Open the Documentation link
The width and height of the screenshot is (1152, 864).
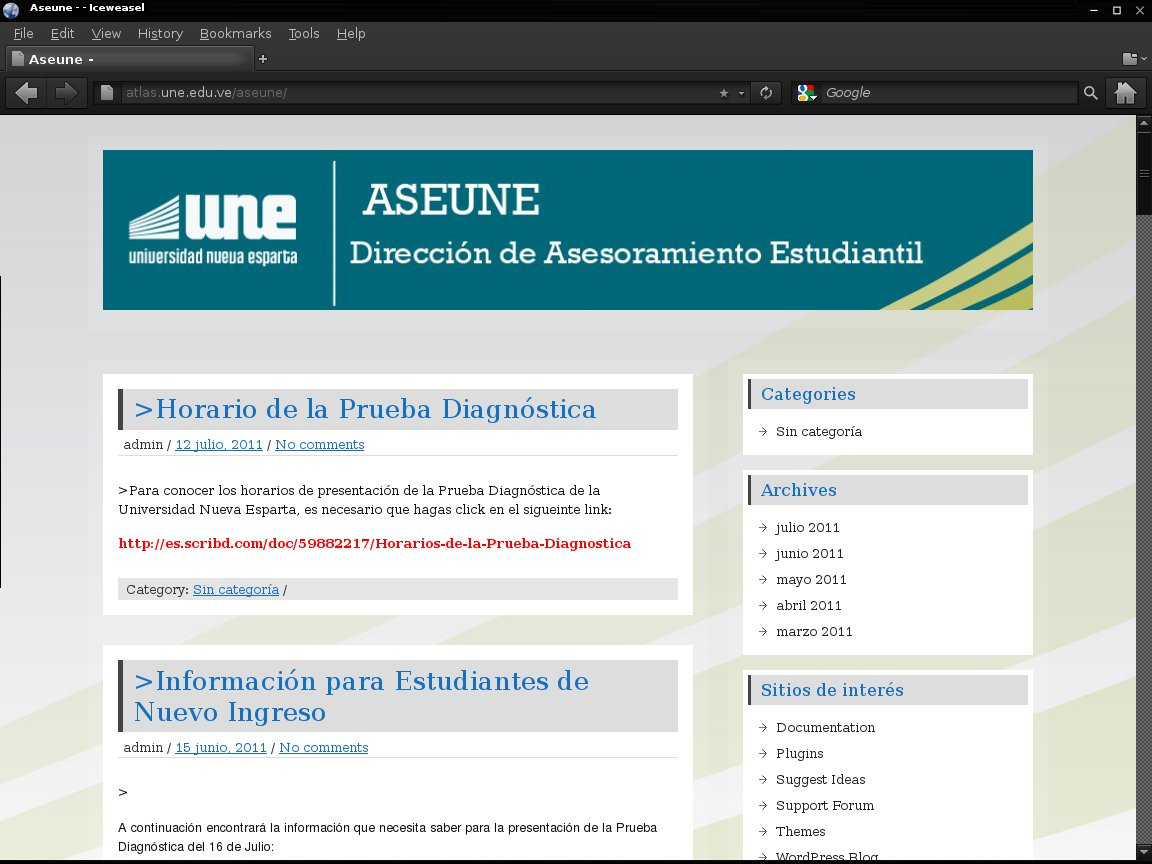[x=826, y=727]
